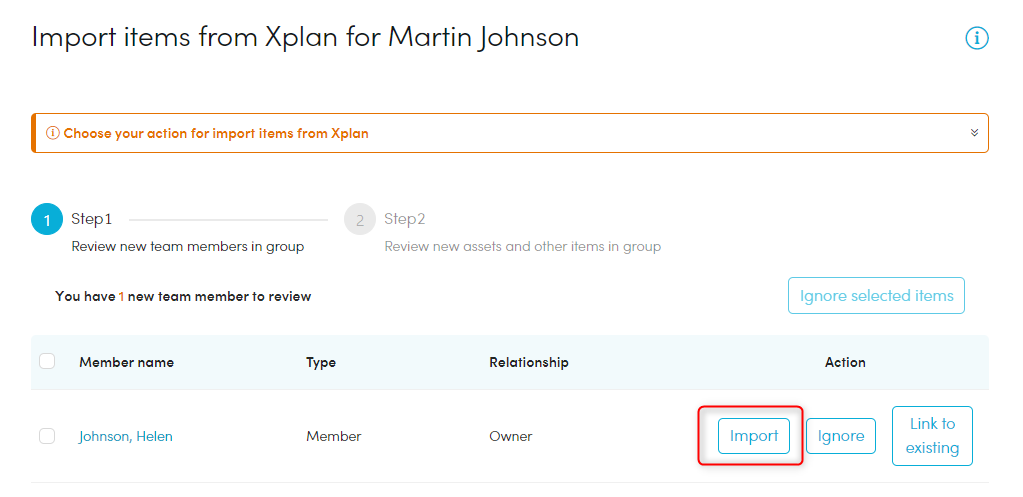Tick the select-all checkbox in the table header

tap(47, 361)
